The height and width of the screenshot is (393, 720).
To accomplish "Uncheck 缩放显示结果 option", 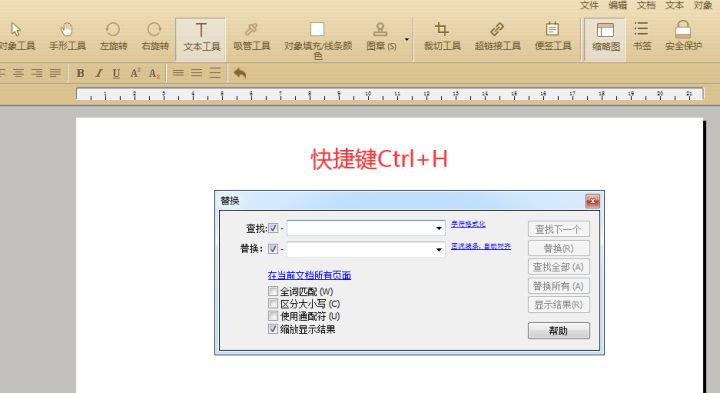I will (x=273, y=329).
